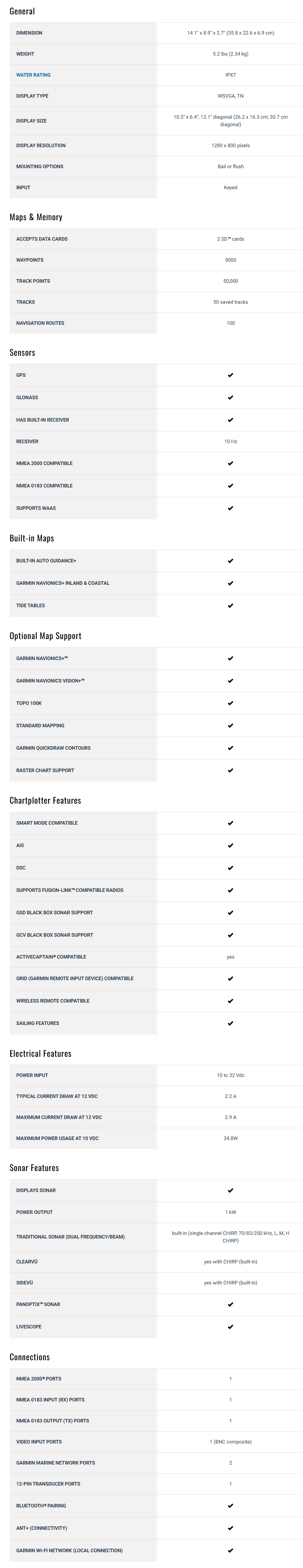Viewport: 303px width, 1568px height.
Task: Select the Display Resolution row label
Action: click(41, 146)
